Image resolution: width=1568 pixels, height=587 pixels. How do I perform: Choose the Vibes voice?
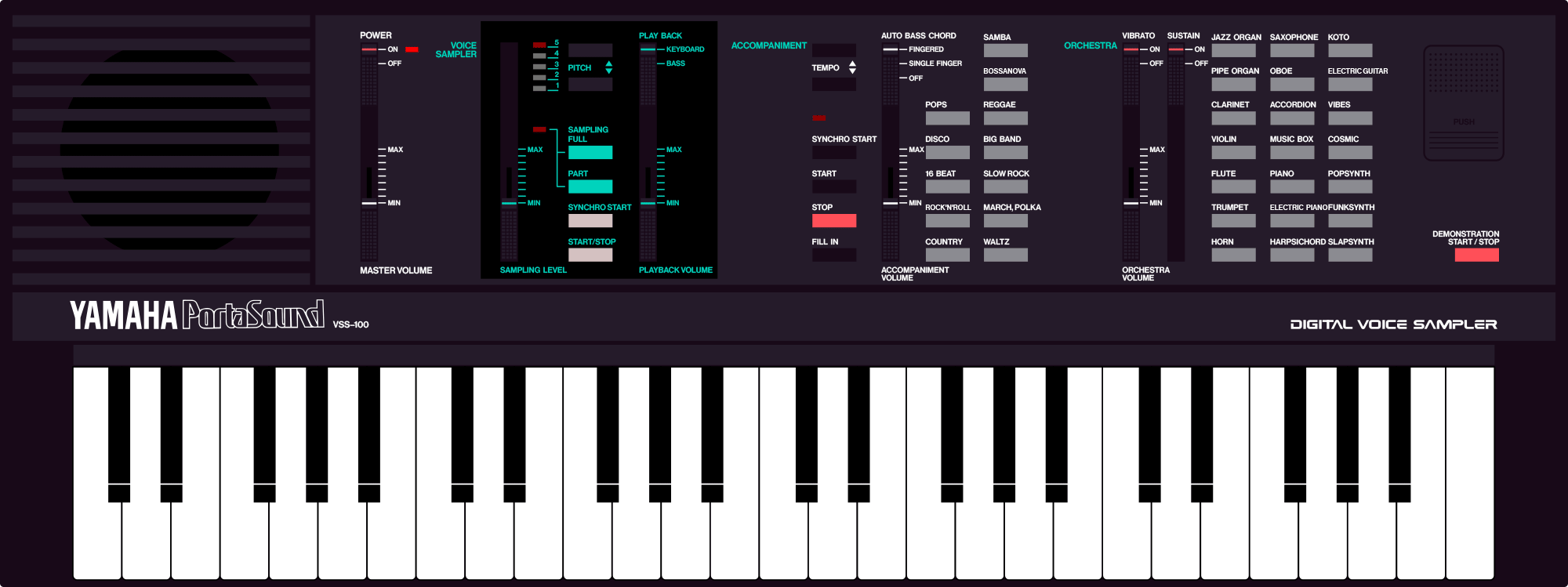(x=1350, y=118)
